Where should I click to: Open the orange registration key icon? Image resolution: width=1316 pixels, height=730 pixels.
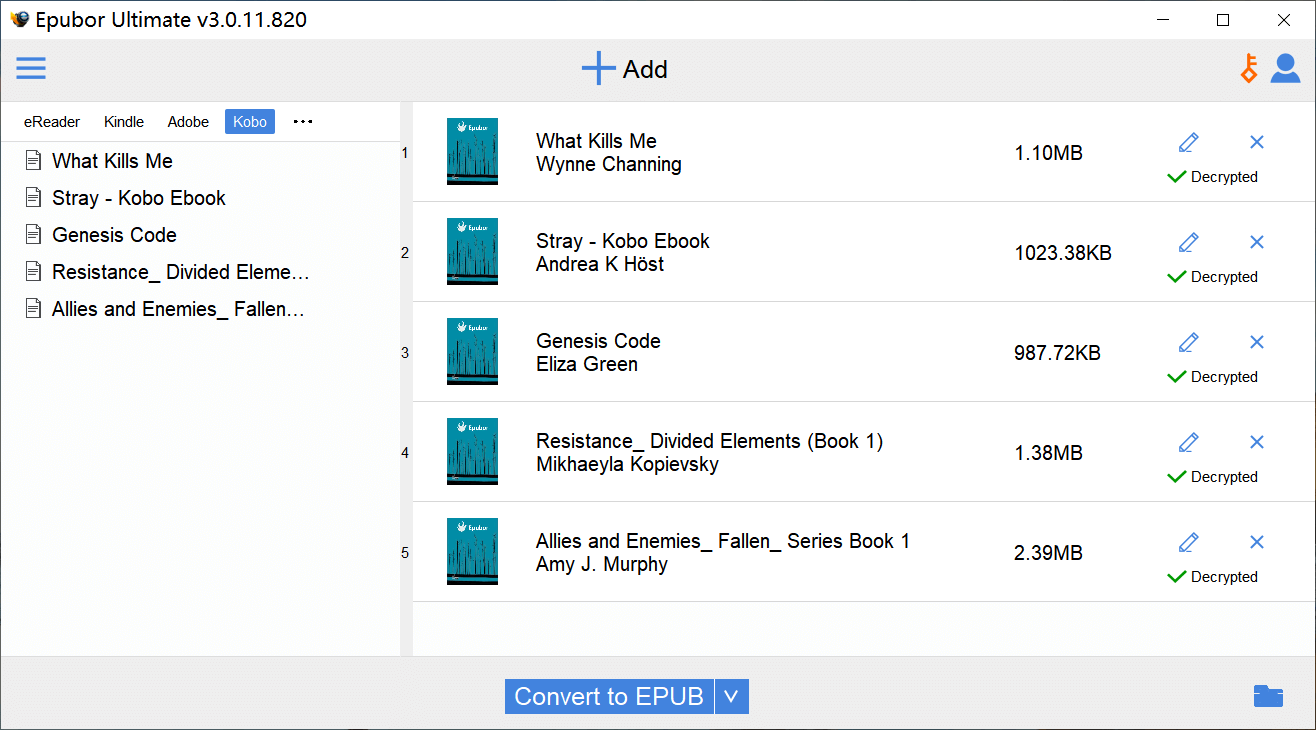point(1249,68)
